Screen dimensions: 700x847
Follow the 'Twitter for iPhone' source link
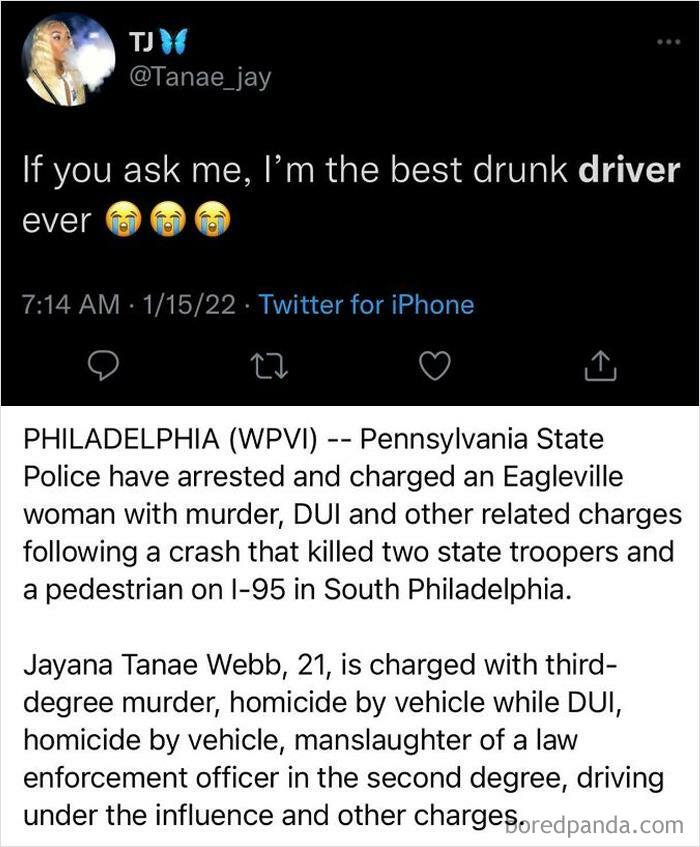click(x=367, y=304)
